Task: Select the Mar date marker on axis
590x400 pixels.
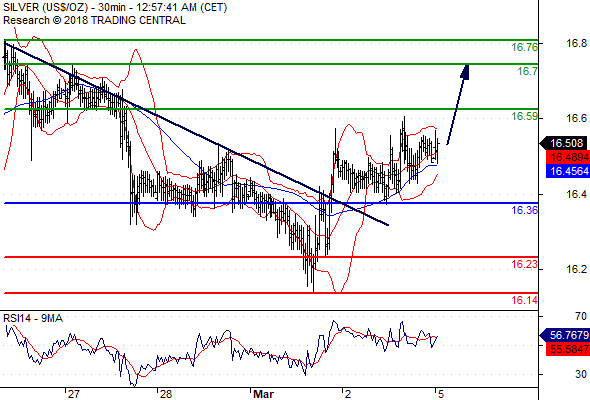Action: pos(263,394)
